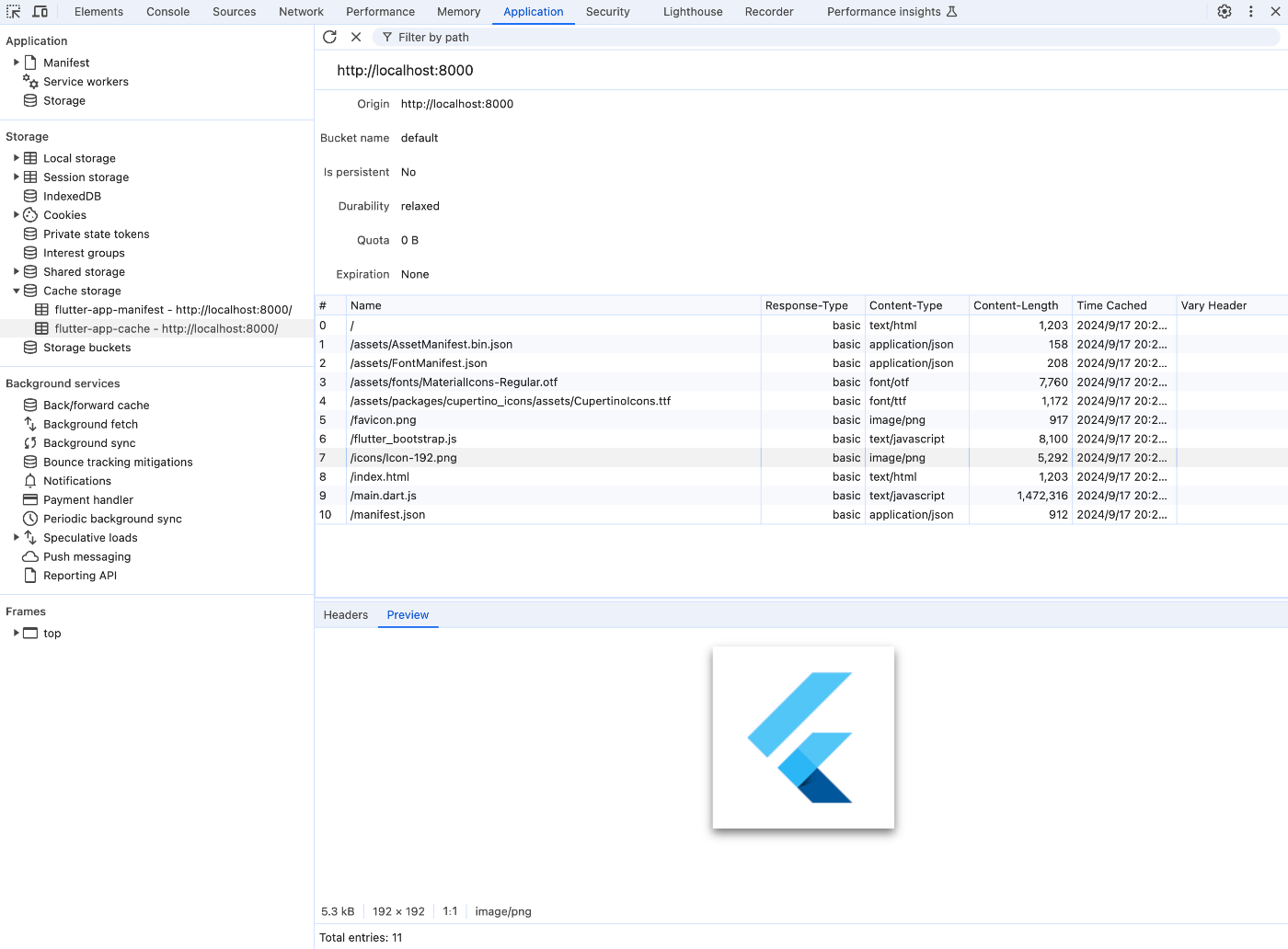The image size is (1288, 949).
Task: Toggle the device toolbar icon
Action: pos(40,12)
